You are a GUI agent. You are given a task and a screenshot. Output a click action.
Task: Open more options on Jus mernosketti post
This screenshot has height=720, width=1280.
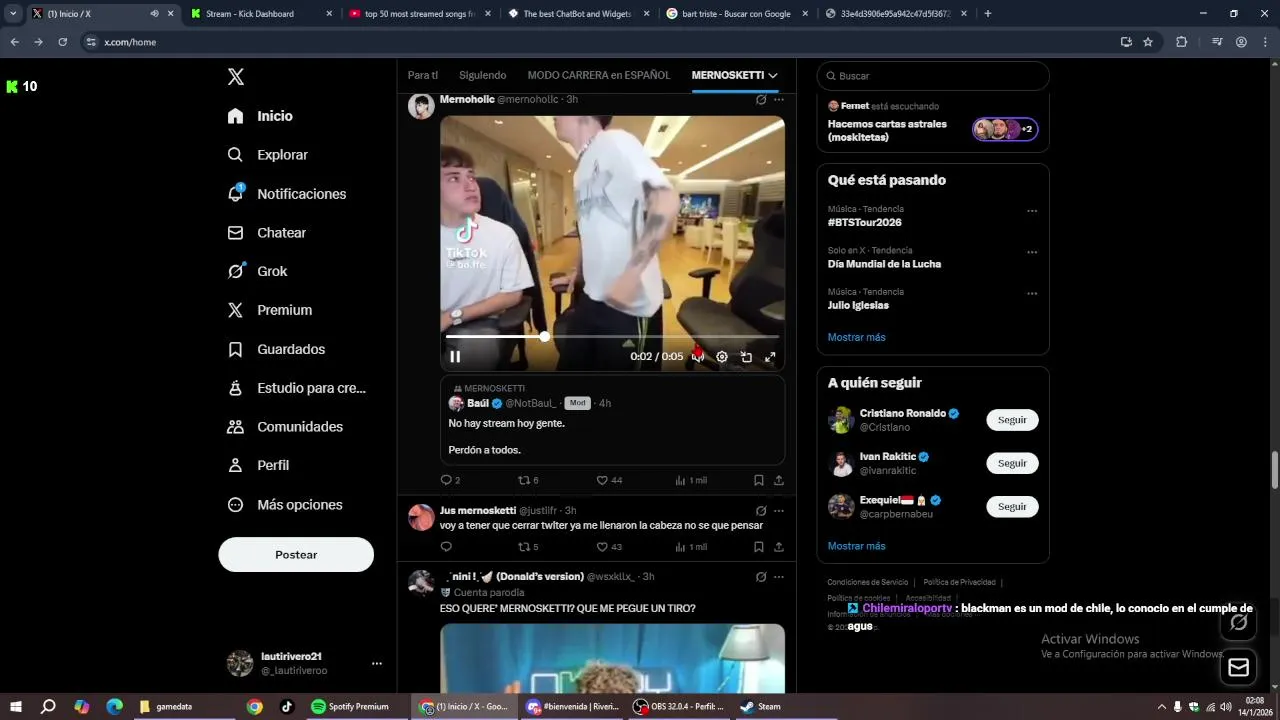coord(779,511)
